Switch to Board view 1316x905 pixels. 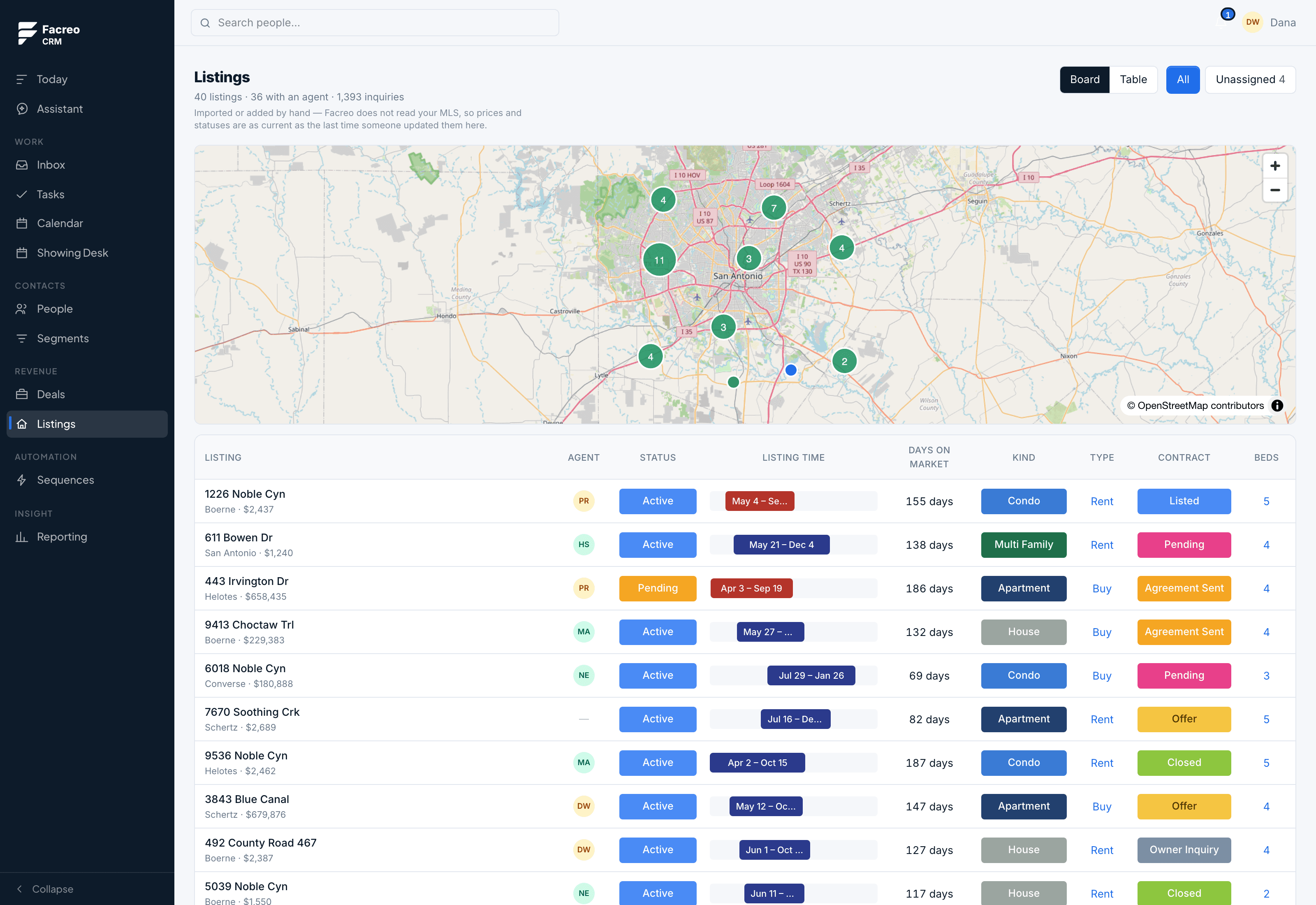click(x=1085, y=80)
